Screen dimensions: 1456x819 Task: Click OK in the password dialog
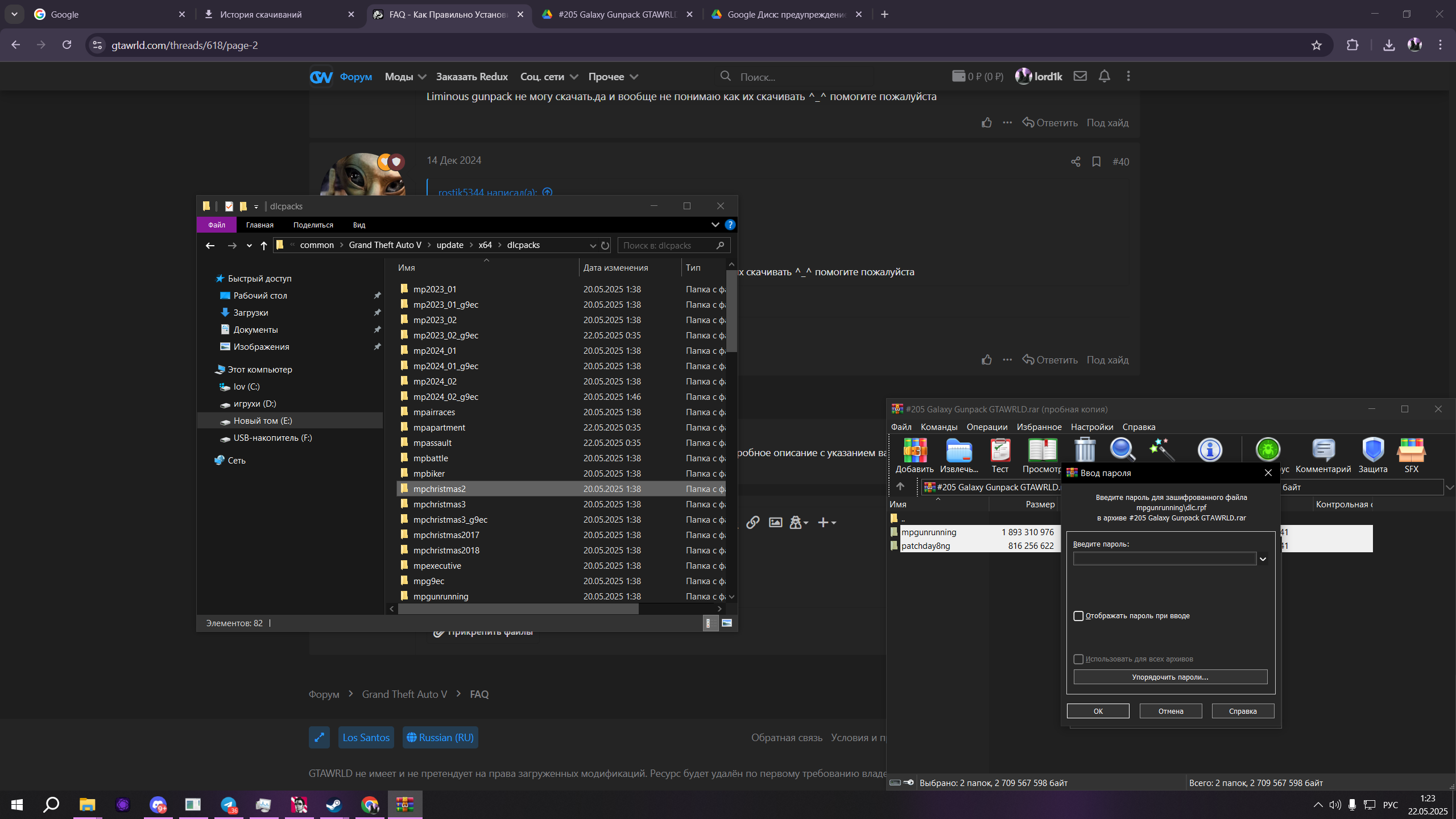[x=1098, y=711]
